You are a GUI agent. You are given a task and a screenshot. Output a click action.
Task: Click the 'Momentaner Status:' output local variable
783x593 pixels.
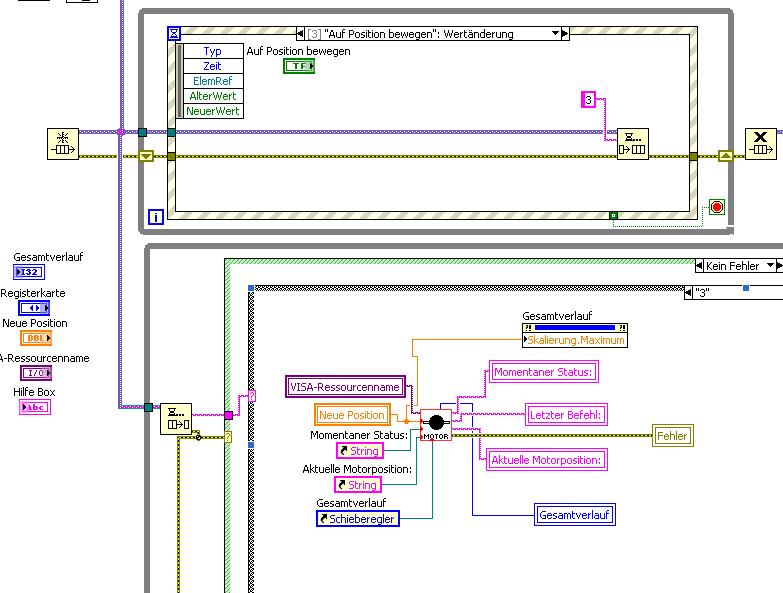[544, 372]
